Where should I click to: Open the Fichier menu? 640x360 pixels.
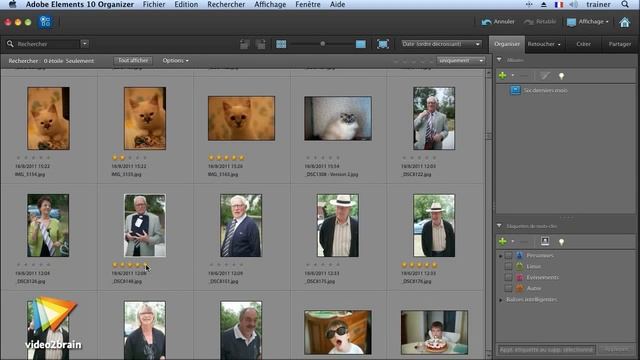[x=154, y=4]
